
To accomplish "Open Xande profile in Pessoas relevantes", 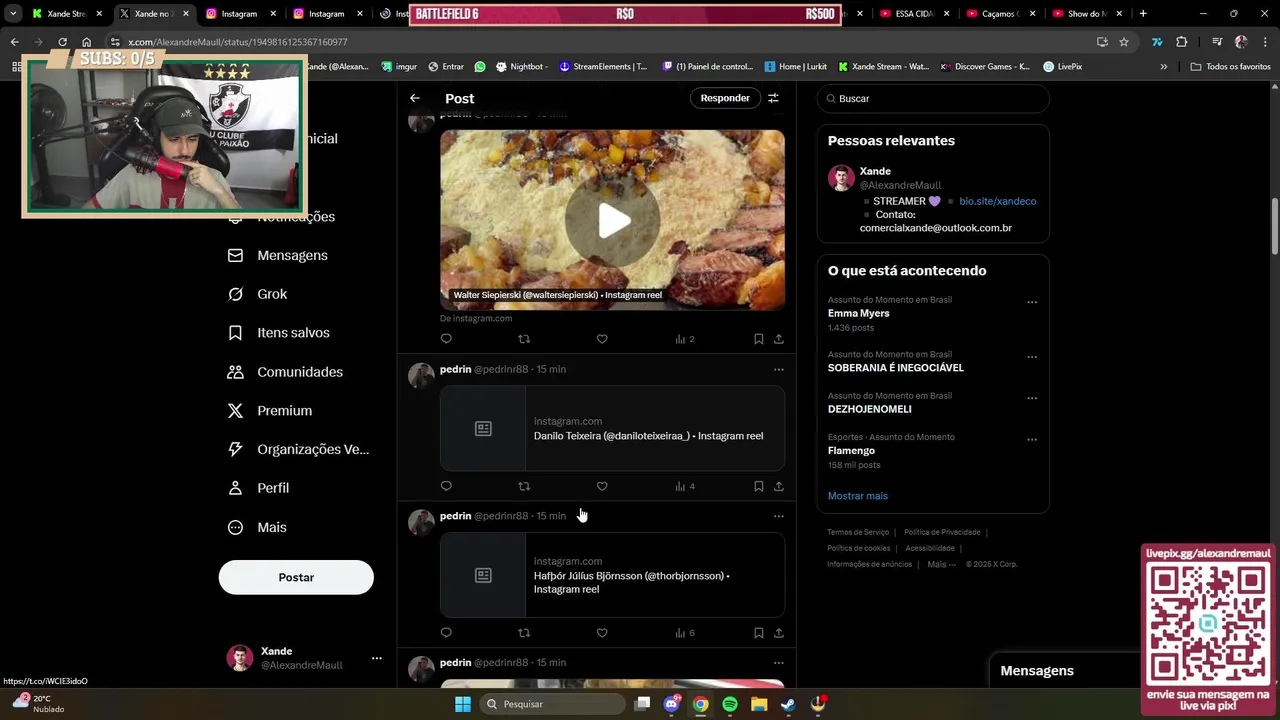I will 875,171.
